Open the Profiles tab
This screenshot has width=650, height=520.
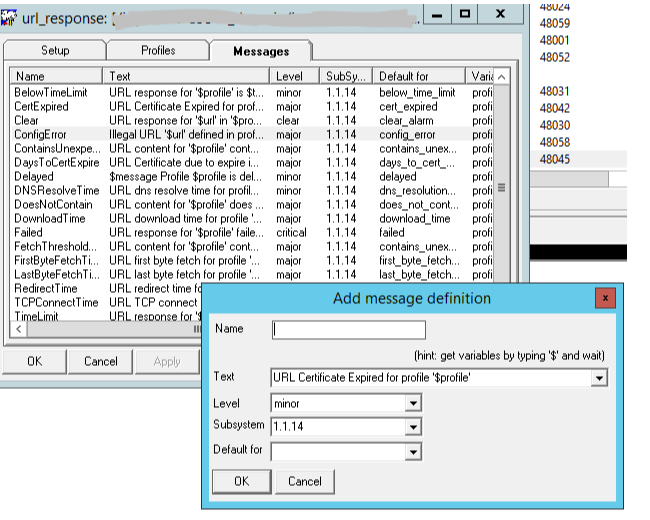pyautogui.click(x=158, y=51)
